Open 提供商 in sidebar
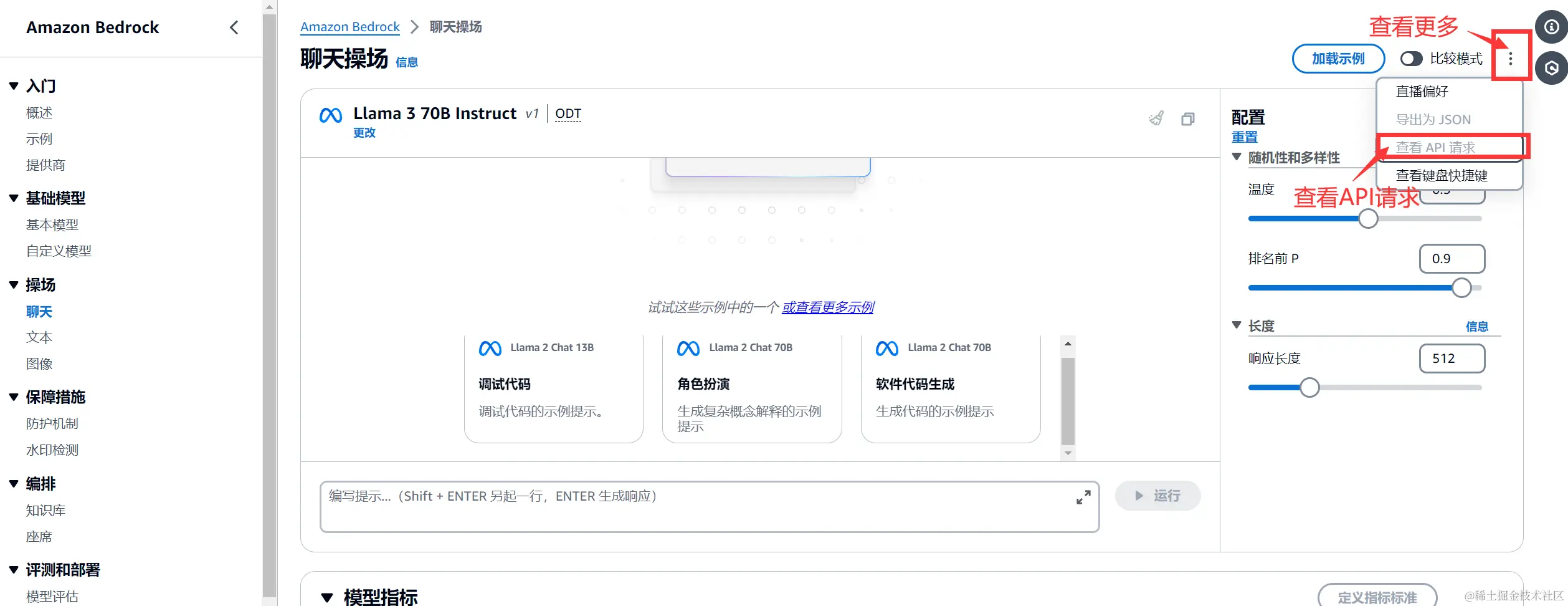Screen dimensions: 1568x606 coord(45,165)
